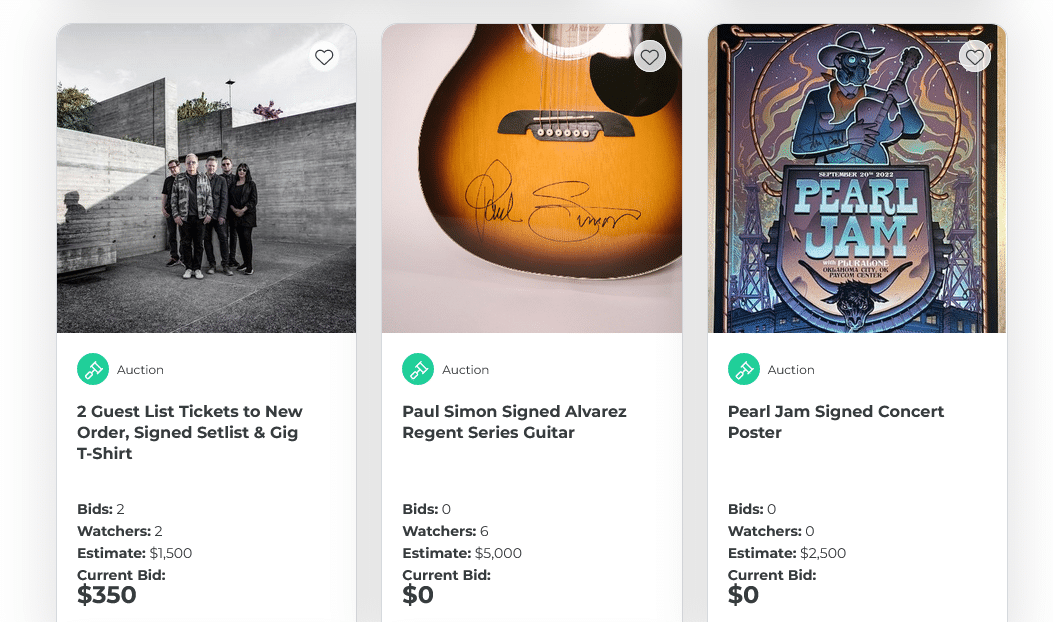Favorite the New Order tickets listing
The width and height of the screenshot is (1053, 622).
tap(324, 57)
